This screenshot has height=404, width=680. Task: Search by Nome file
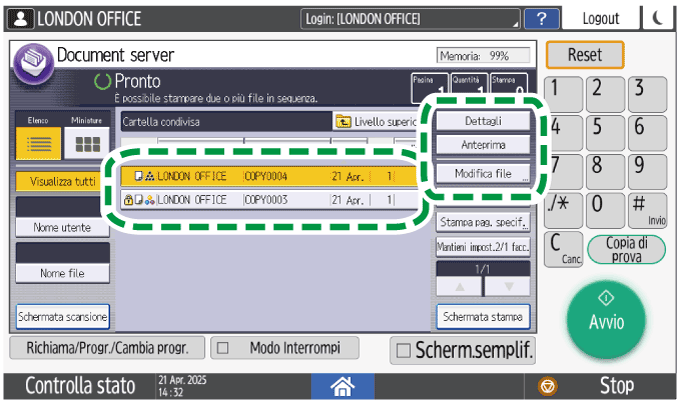62,273
